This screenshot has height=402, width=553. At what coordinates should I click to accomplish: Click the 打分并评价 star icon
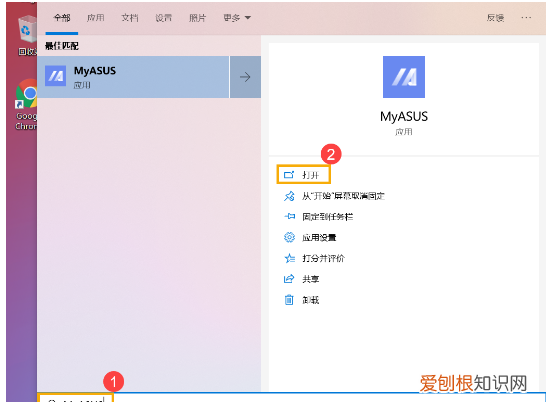pos(289,258)
